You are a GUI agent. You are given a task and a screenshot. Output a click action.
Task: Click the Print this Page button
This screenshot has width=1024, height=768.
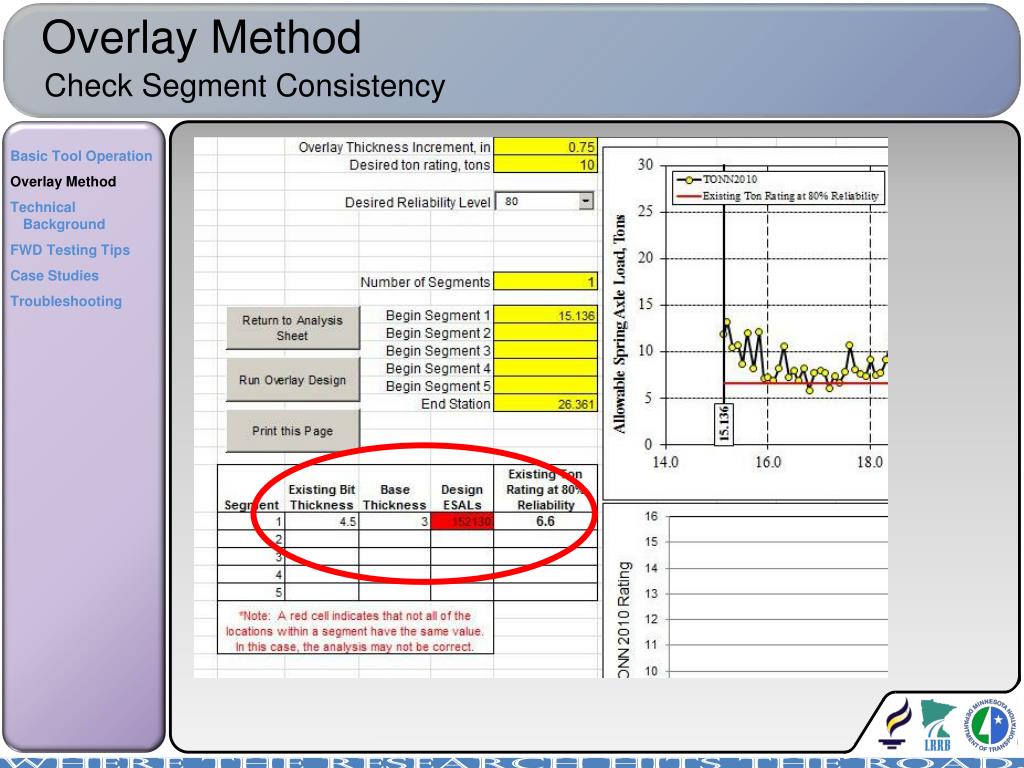[x=293, y=431]
